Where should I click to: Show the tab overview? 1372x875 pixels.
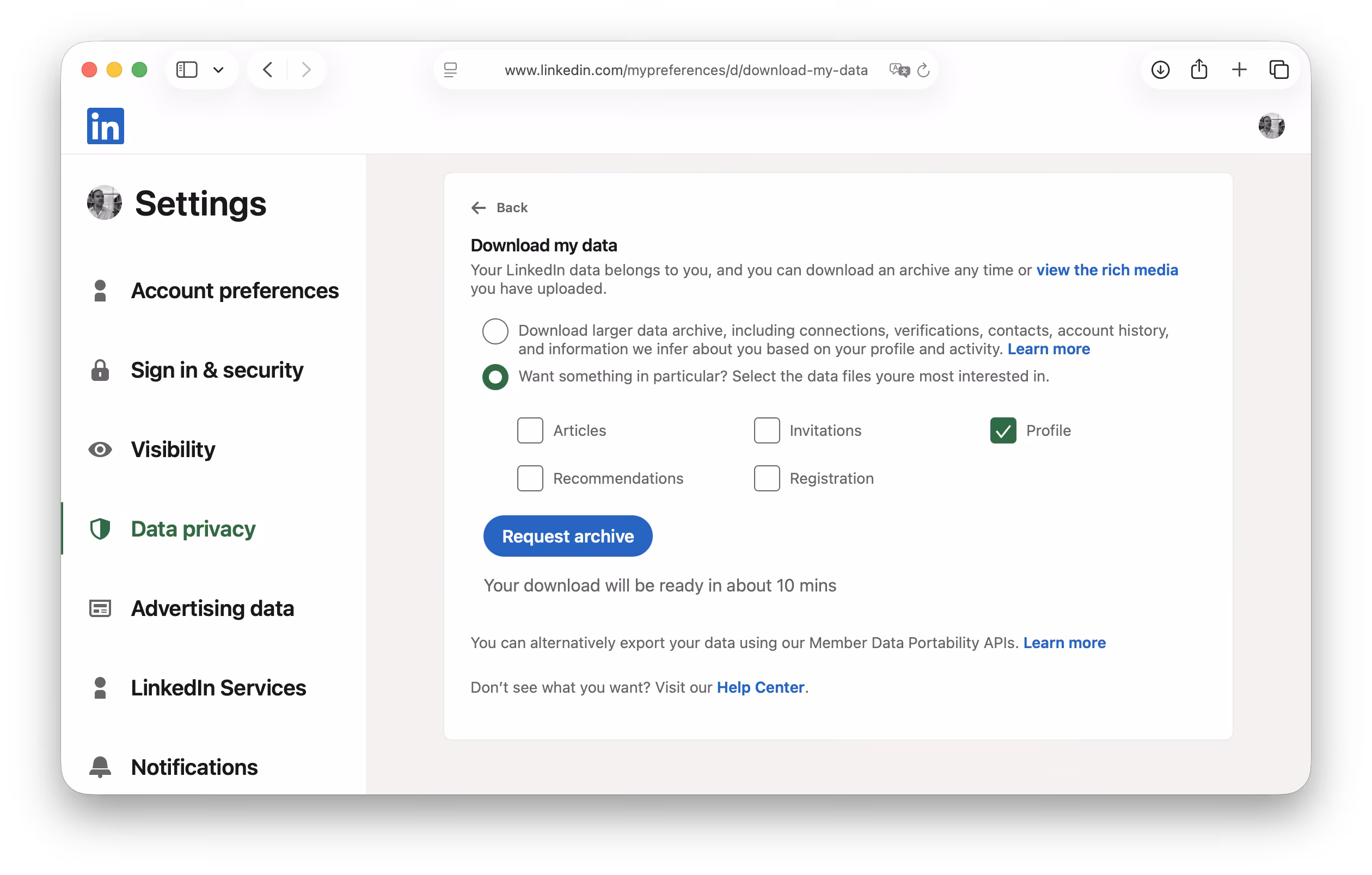[1279, 70]
